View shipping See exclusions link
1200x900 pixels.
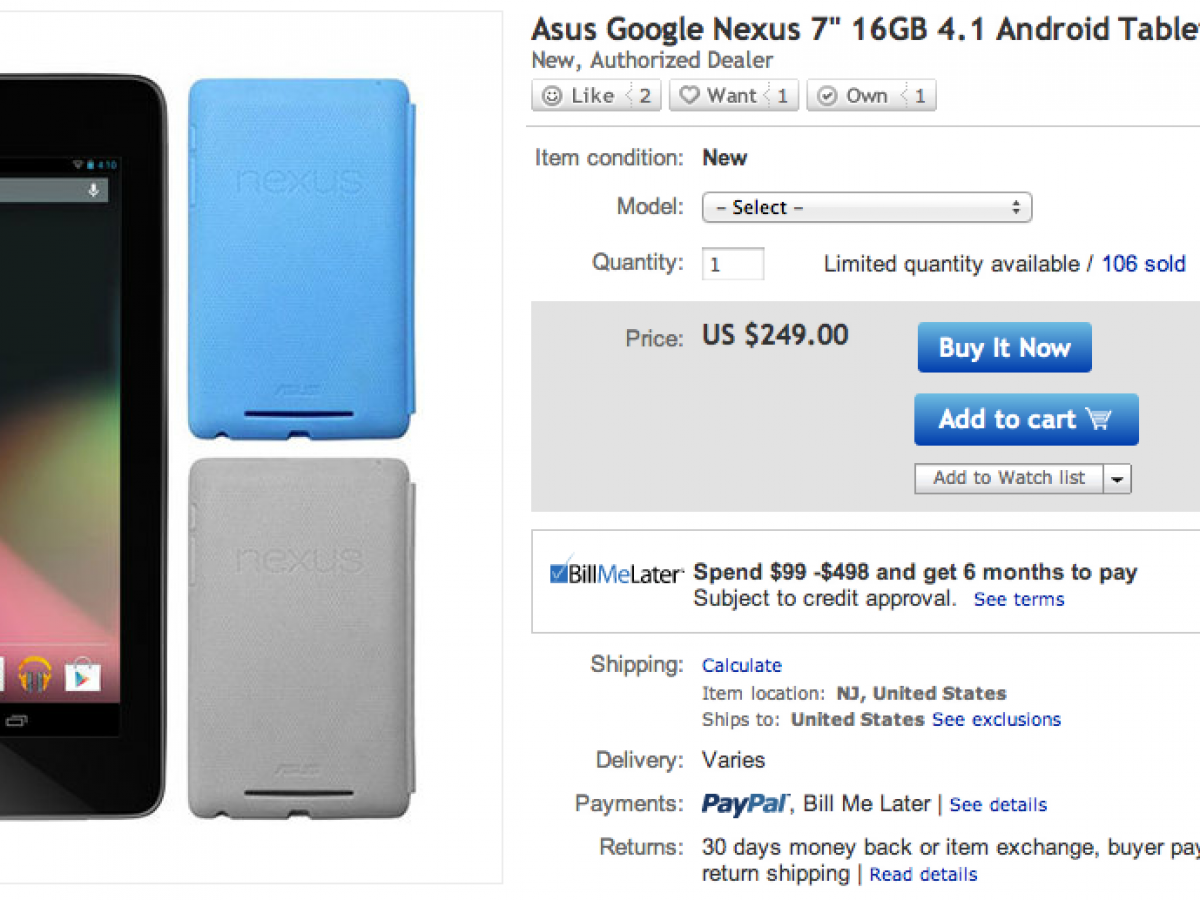(996, 719)
